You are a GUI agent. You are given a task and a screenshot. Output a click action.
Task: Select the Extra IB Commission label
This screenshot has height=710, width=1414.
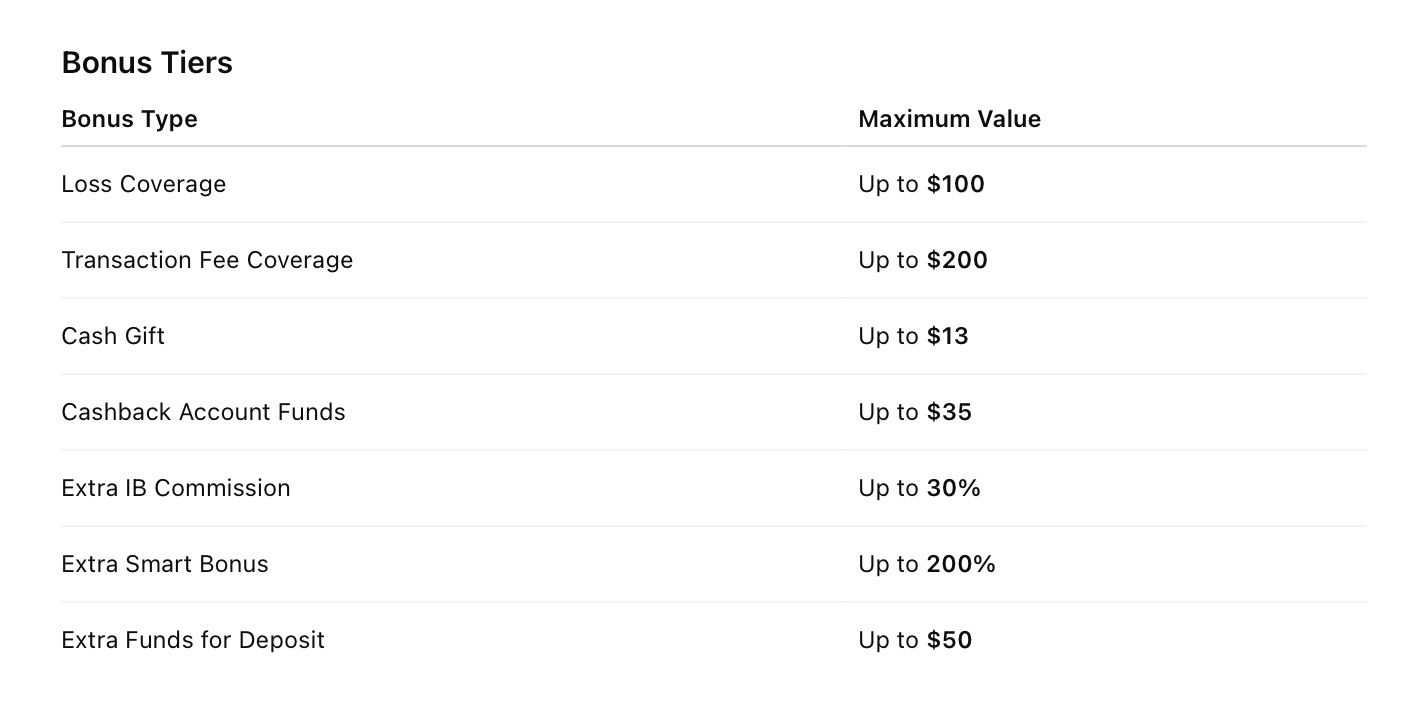176,488
